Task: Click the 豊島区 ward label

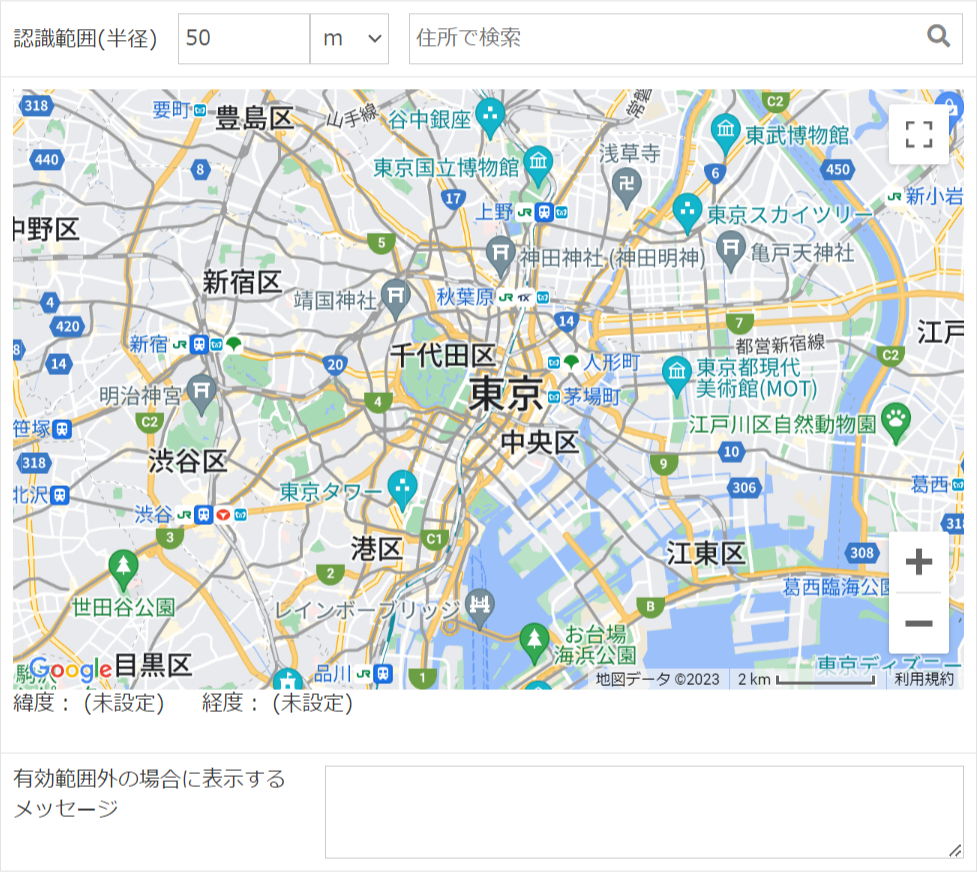Action: pyautogui.click(x=254, y=118)
